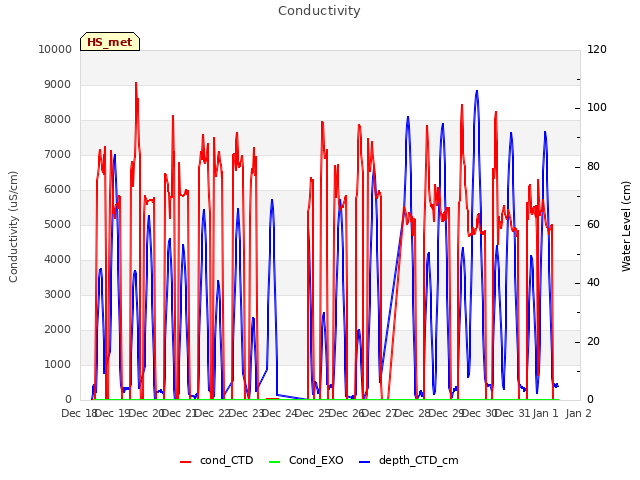Click the red cond_CTD legend swatch

coord(185,462)
